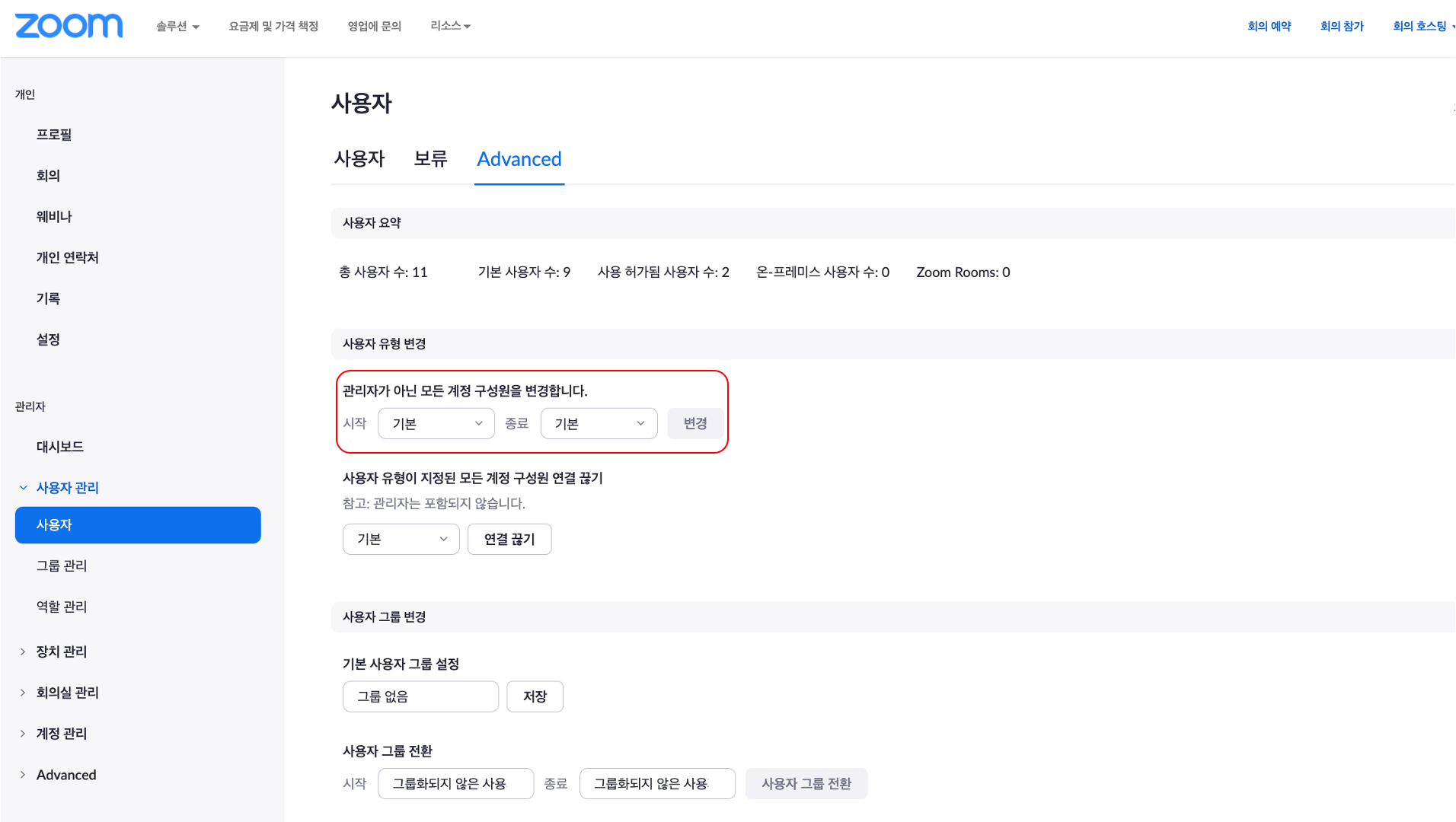Open 대시보드 in the sidebar
Image resolution: width=1456 pixels, height=822 pixels.
pos(60,447)
